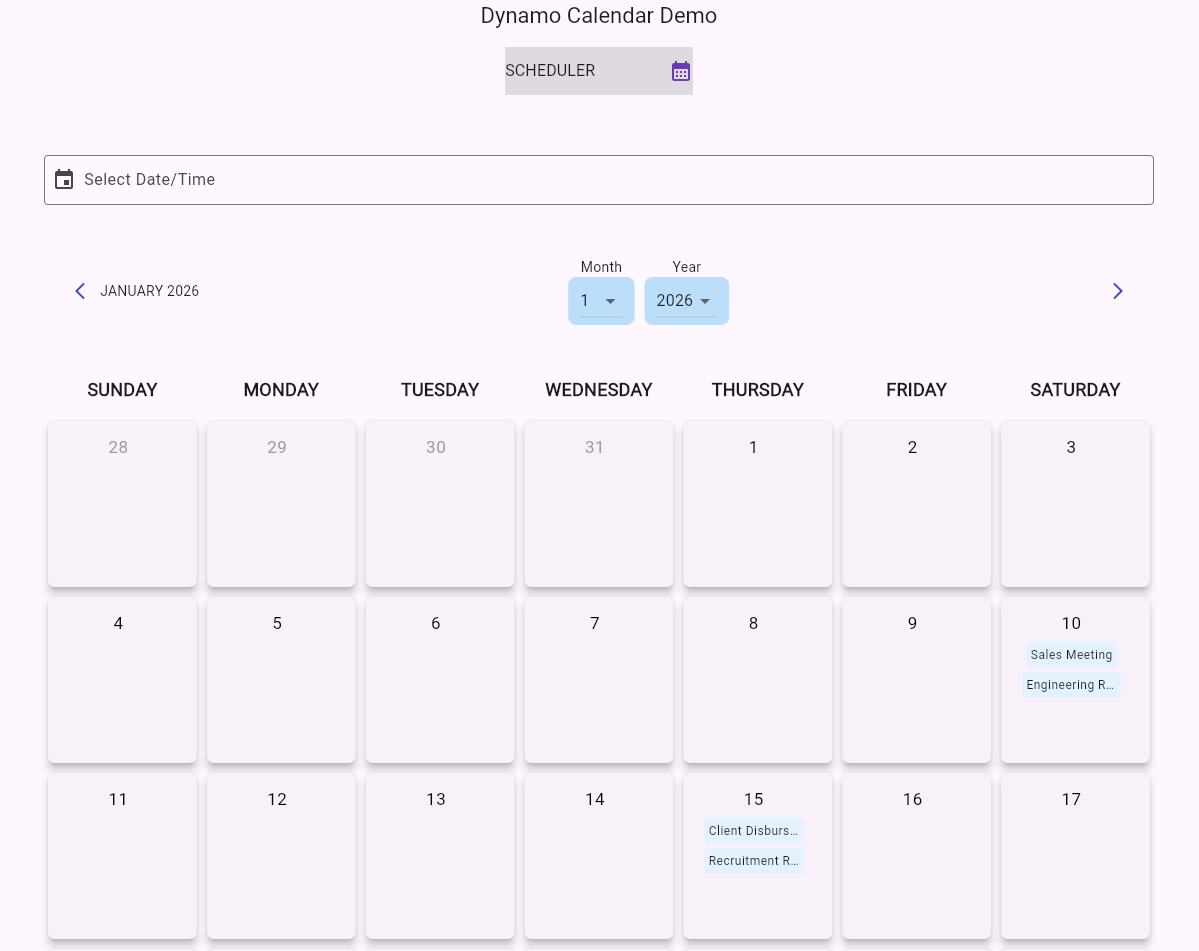The height and width of the screenshot is (951, 1199).
Task: Click the SUNDAY column header
Action: click(x=122, y=390)
